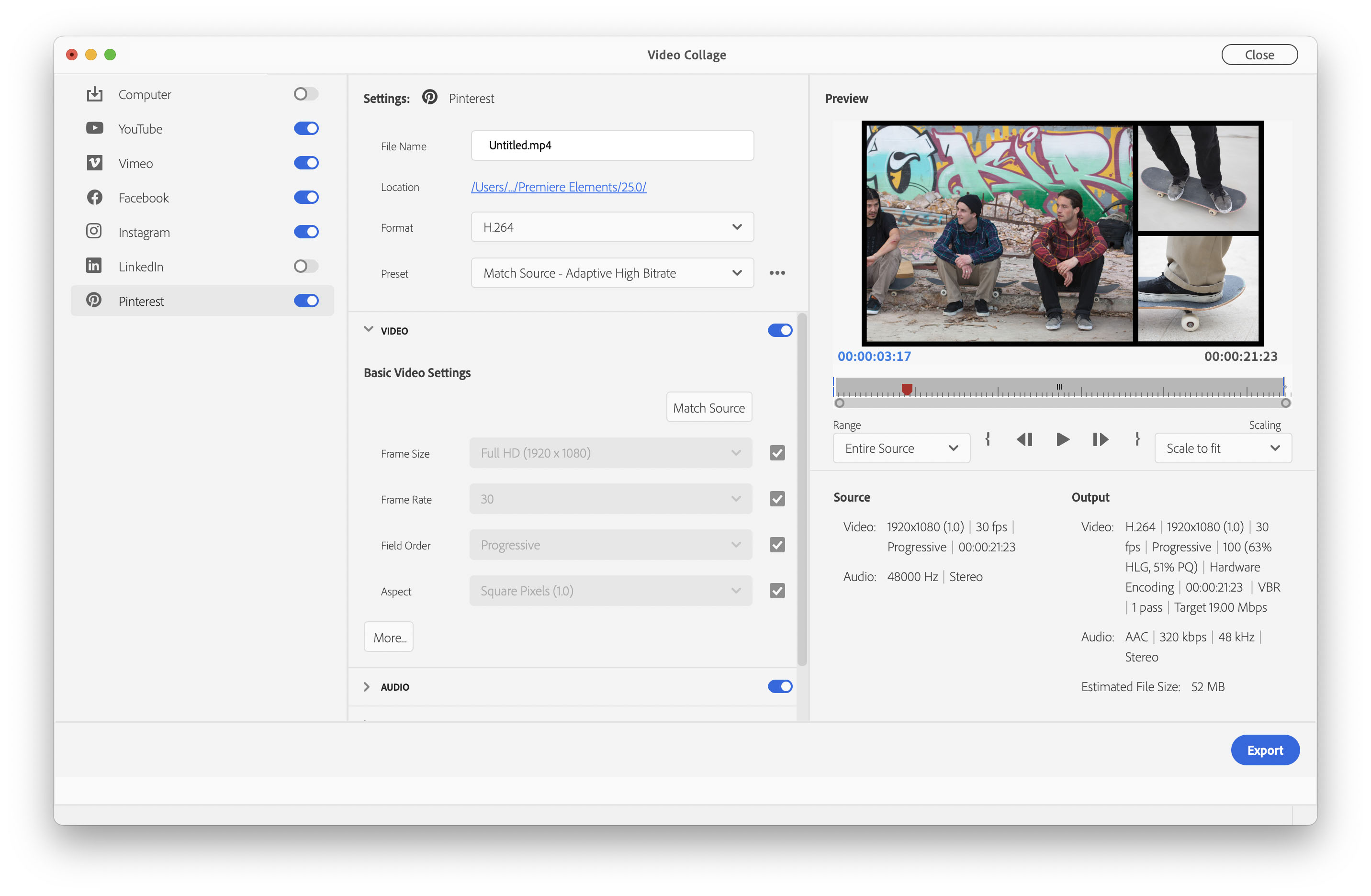
Task: Click the red playhead marker on timeline
Action: pos(908,388)
